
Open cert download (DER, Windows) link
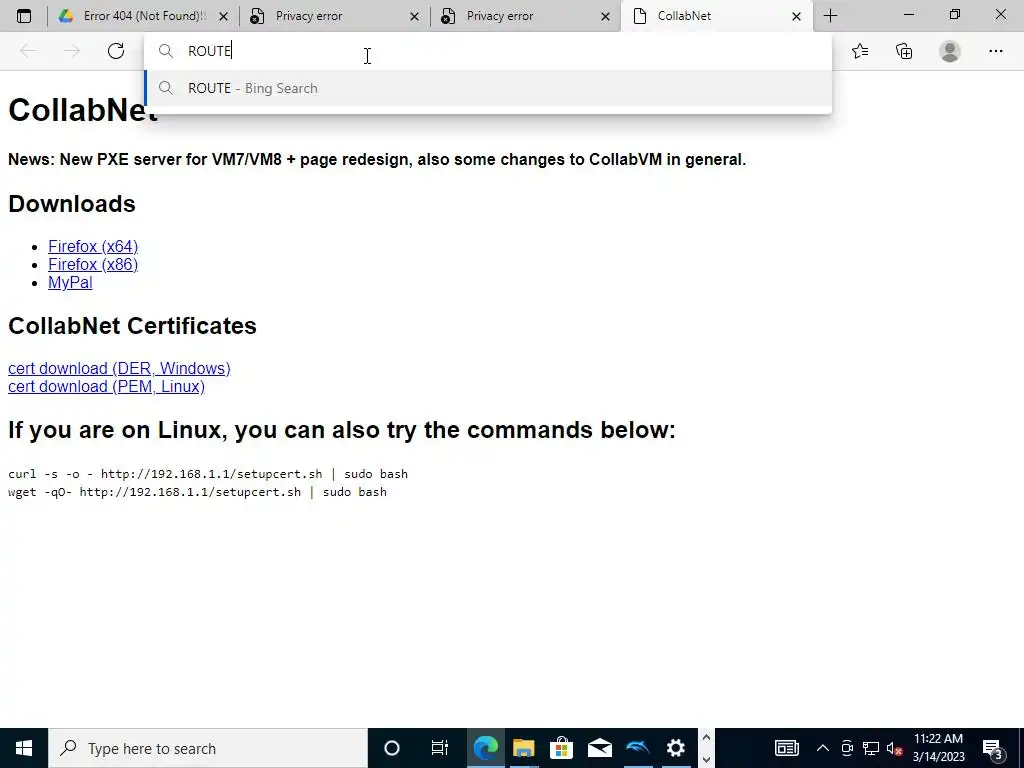[x=119, y=368]
